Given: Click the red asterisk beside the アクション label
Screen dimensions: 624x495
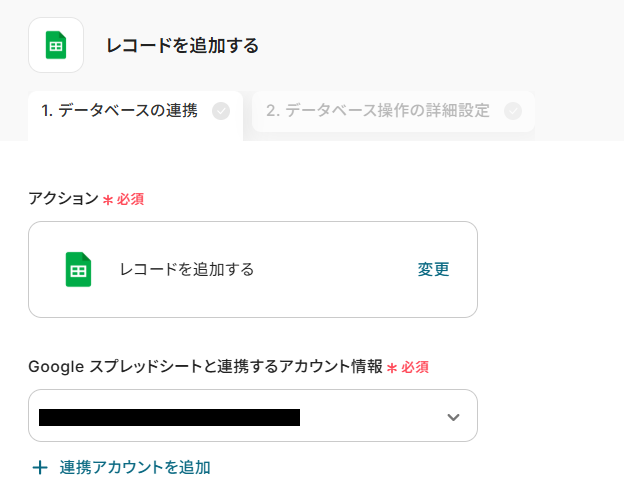Looking at the screenshot, I should [108, 199].
